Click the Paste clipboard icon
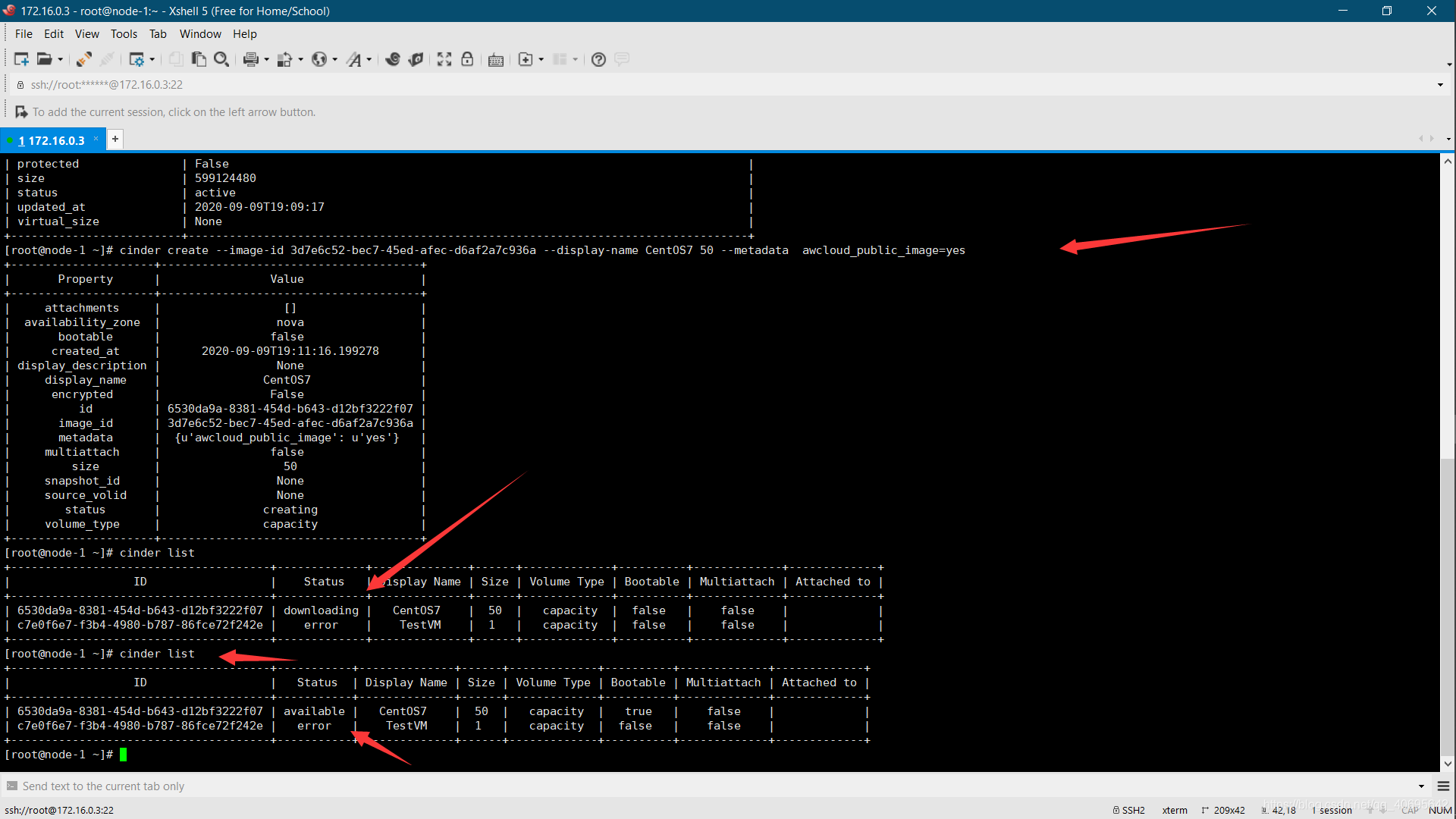1456x819 pixels. click(199, 59)
